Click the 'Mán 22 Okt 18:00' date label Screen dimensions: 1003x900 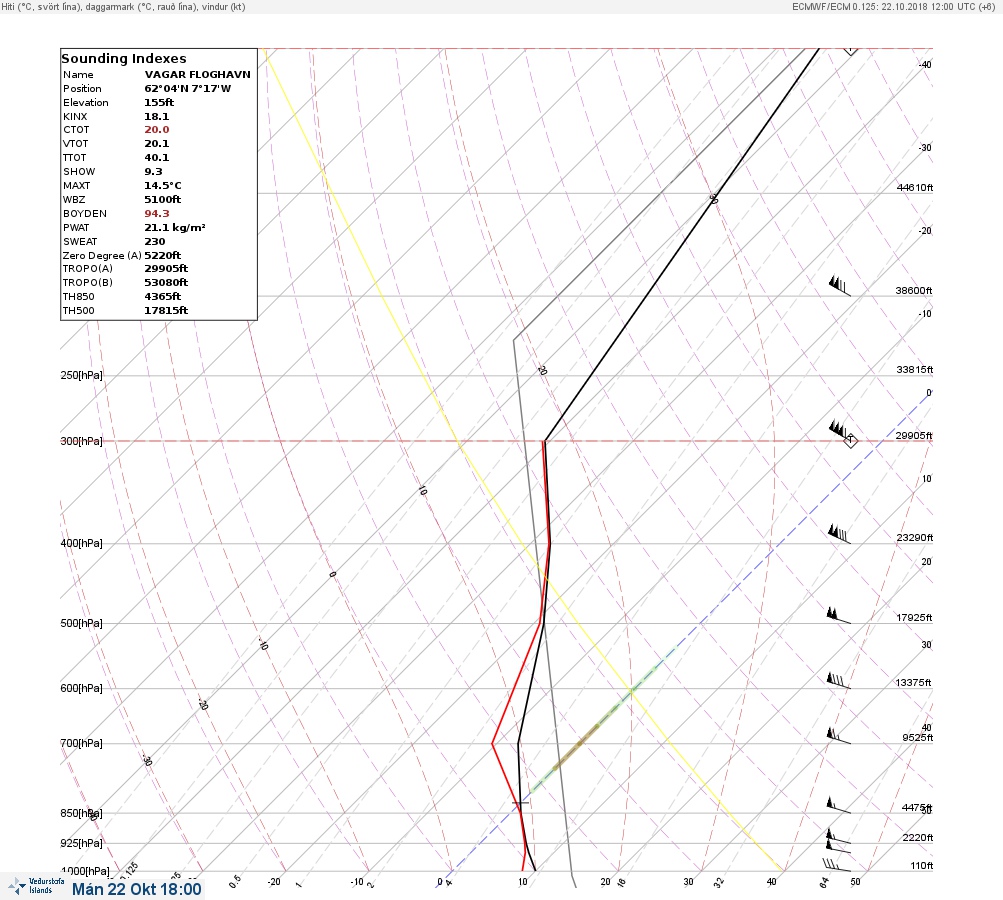pyautogui.click(x=136, y=889)
